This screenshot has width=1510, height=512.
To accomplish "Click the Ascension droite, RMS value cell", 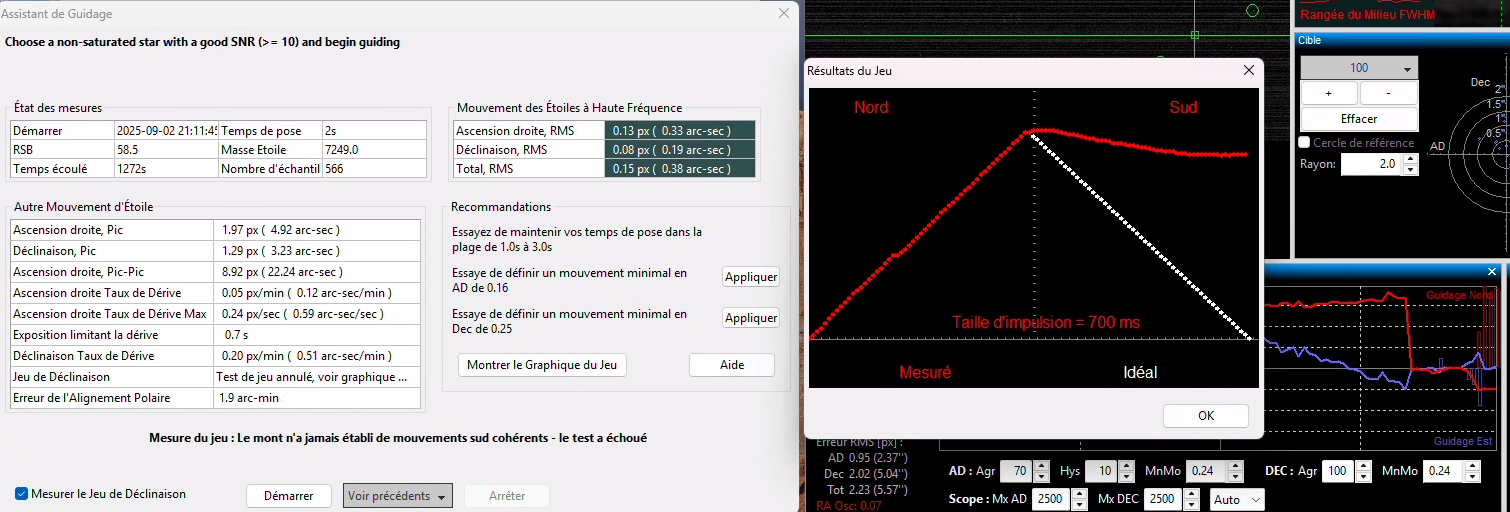I will [680, 131].
